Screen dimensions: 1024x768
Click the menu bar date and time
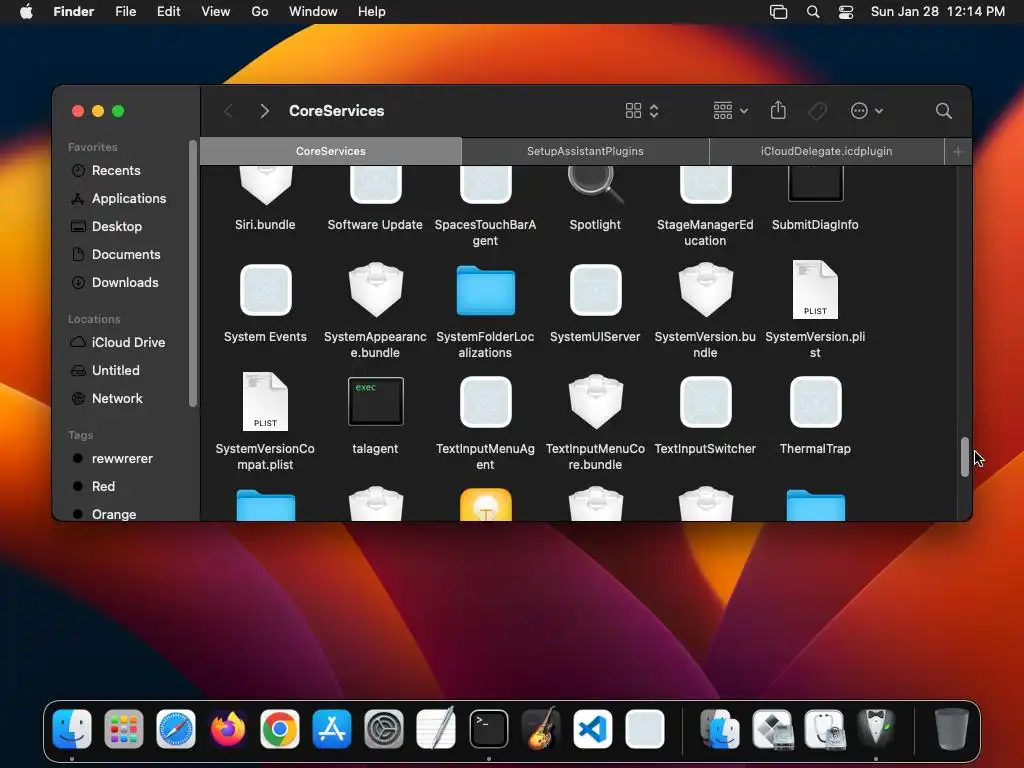(938, 12)
